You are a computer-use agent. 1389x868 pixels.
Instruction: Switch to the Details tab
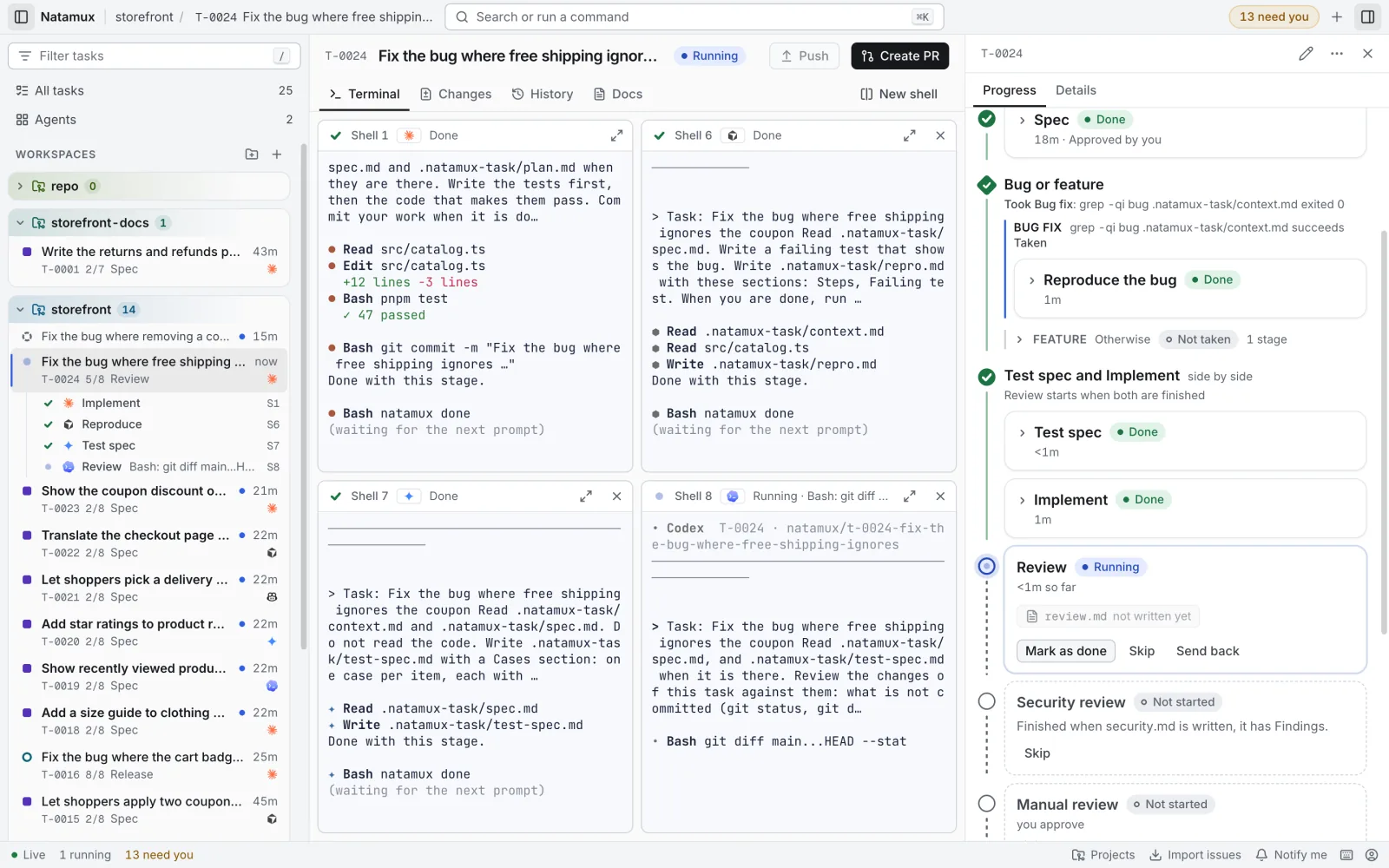pyautogui.click(x=1076, y=90)
